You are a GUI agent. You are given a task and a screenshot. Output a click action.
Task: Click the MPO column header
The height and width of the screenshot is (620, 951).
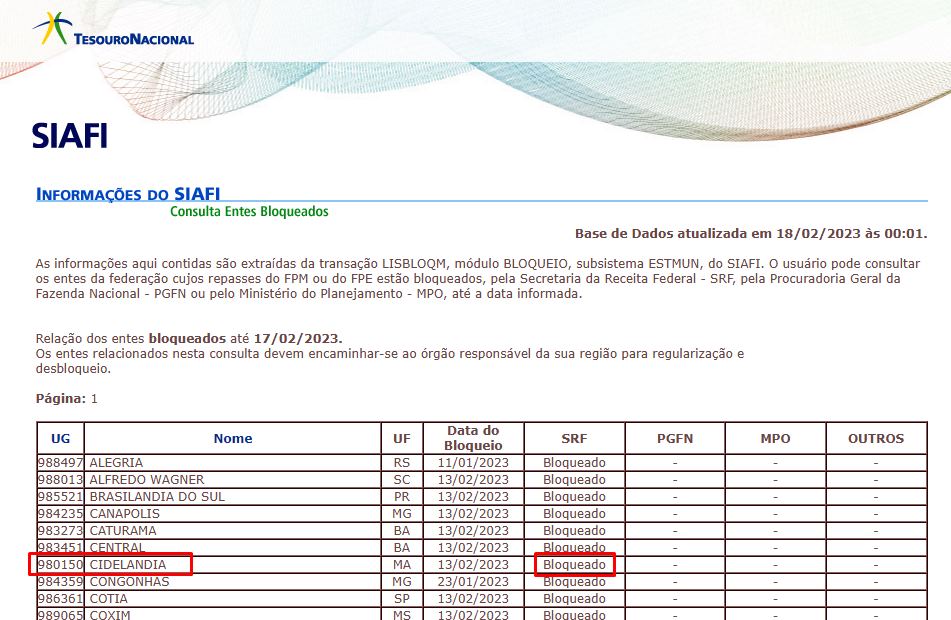point(775,438)
